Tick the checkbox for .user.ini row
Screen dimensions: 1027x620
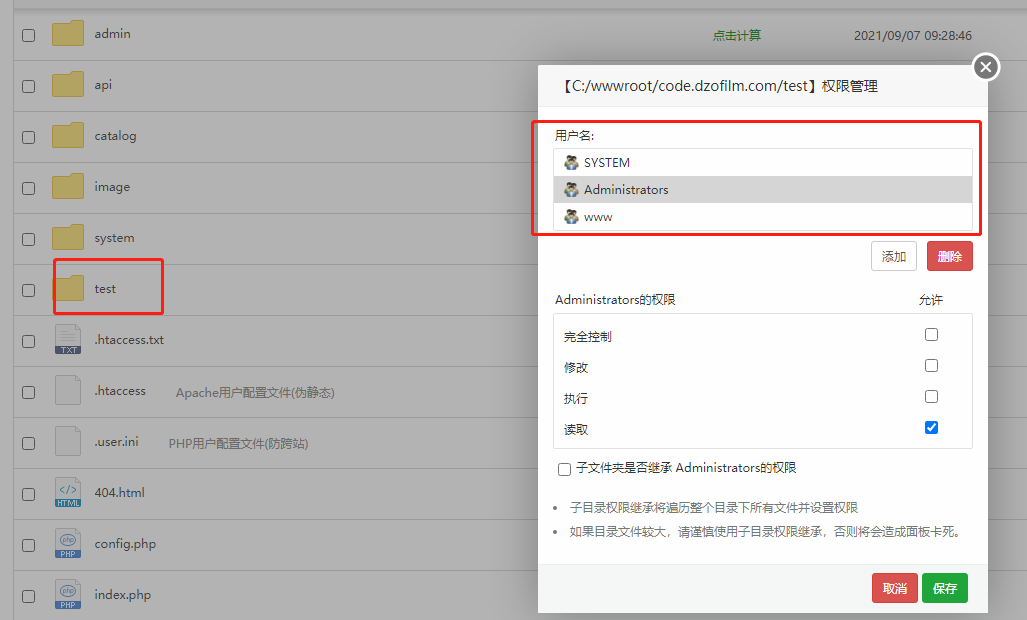[x=29, y=444]
